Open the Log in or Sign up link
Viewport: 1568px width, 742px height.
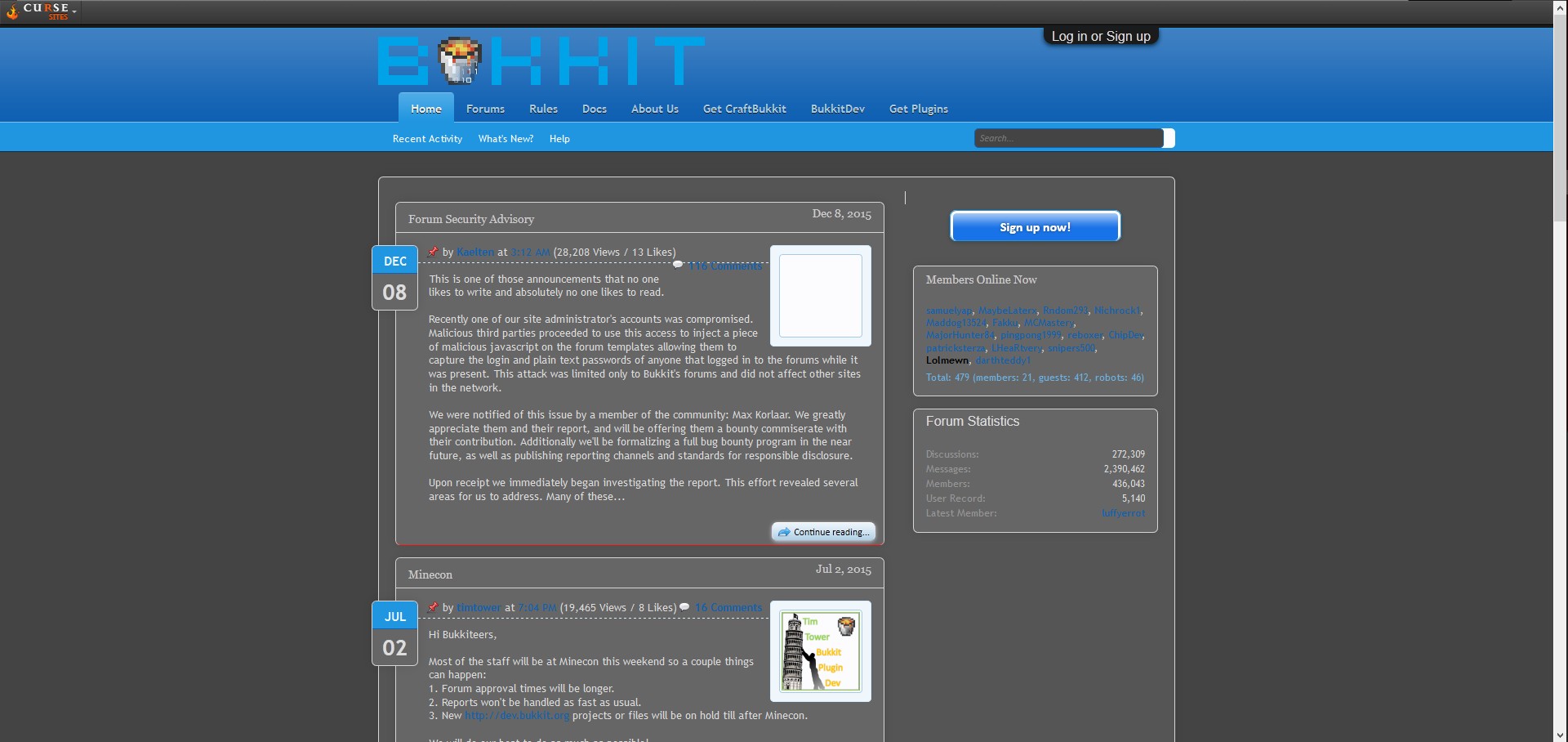click(1100, 36)
